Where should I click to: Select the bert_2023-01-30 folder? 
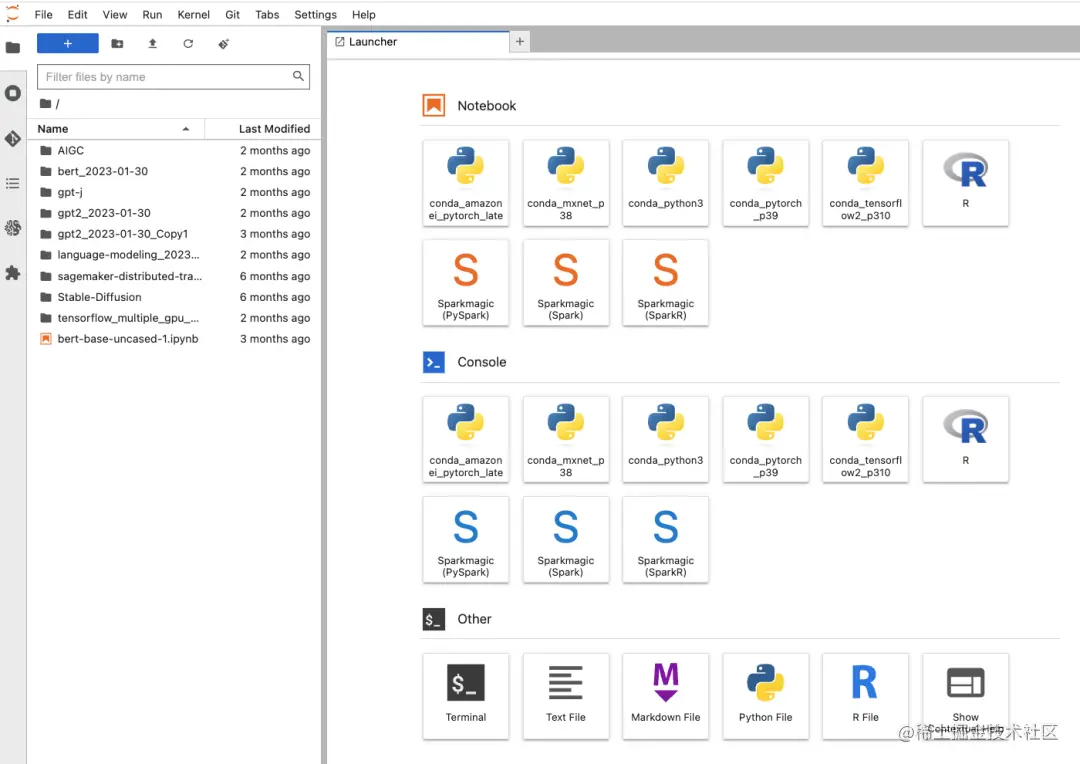click(175, 171)
